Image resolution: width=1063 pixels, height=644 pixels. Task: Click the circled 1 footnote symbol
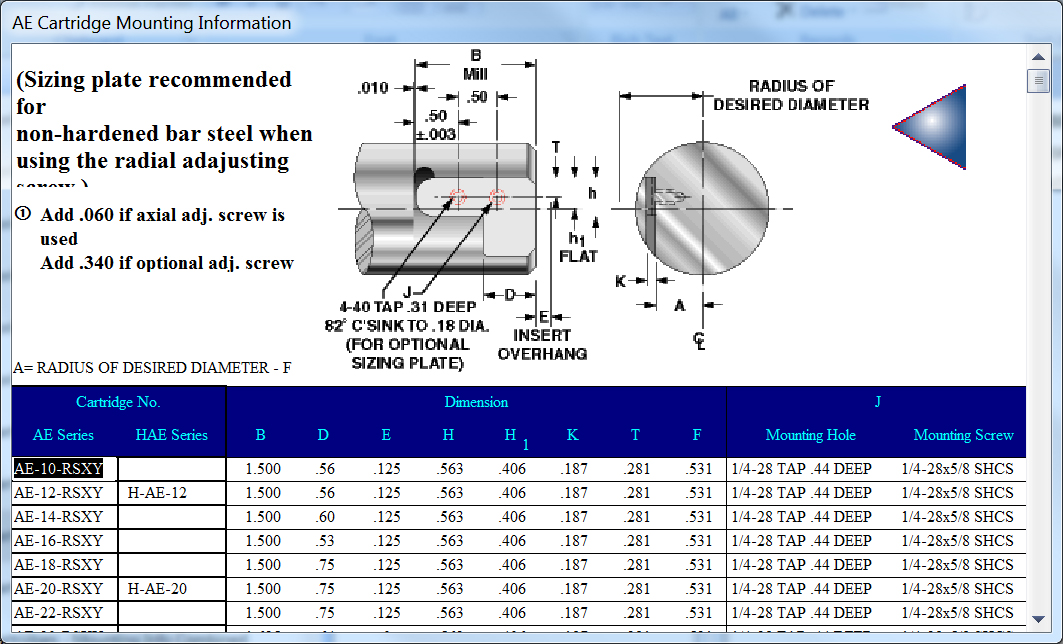(24, 214)
